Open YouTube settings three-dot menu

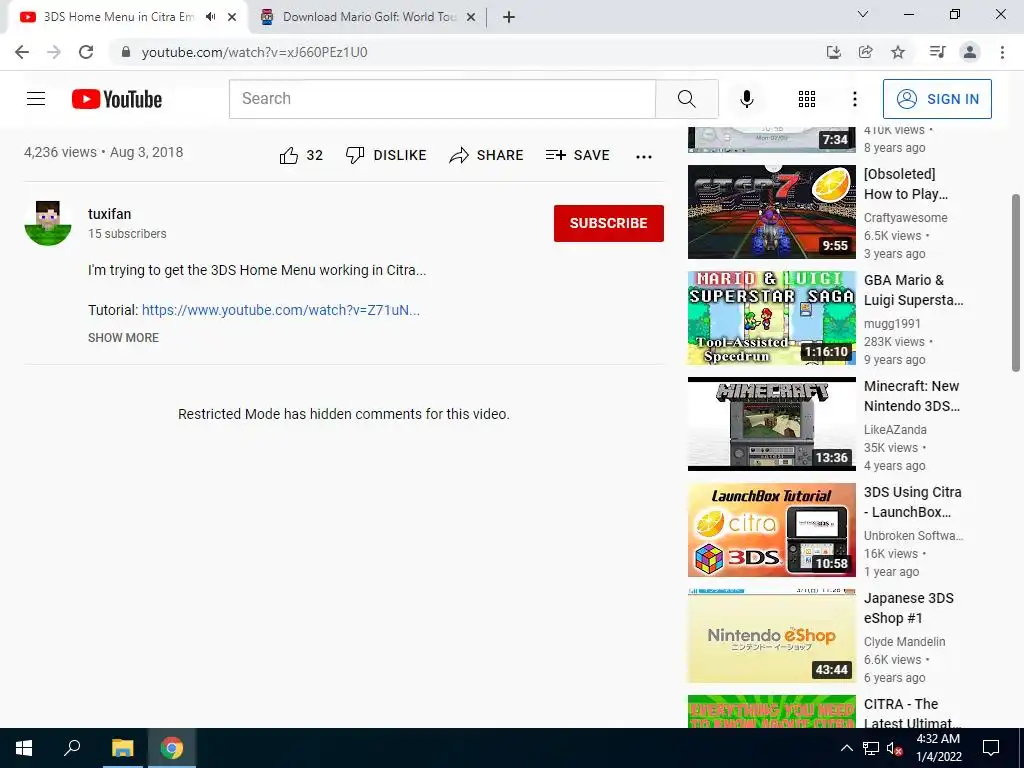click(854, 99)
